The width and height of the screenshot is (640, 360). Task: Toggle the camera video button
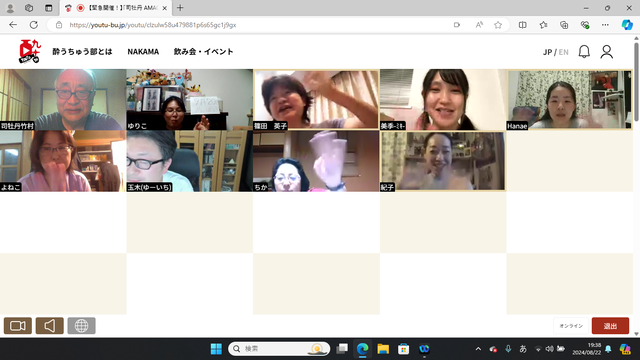18,326
